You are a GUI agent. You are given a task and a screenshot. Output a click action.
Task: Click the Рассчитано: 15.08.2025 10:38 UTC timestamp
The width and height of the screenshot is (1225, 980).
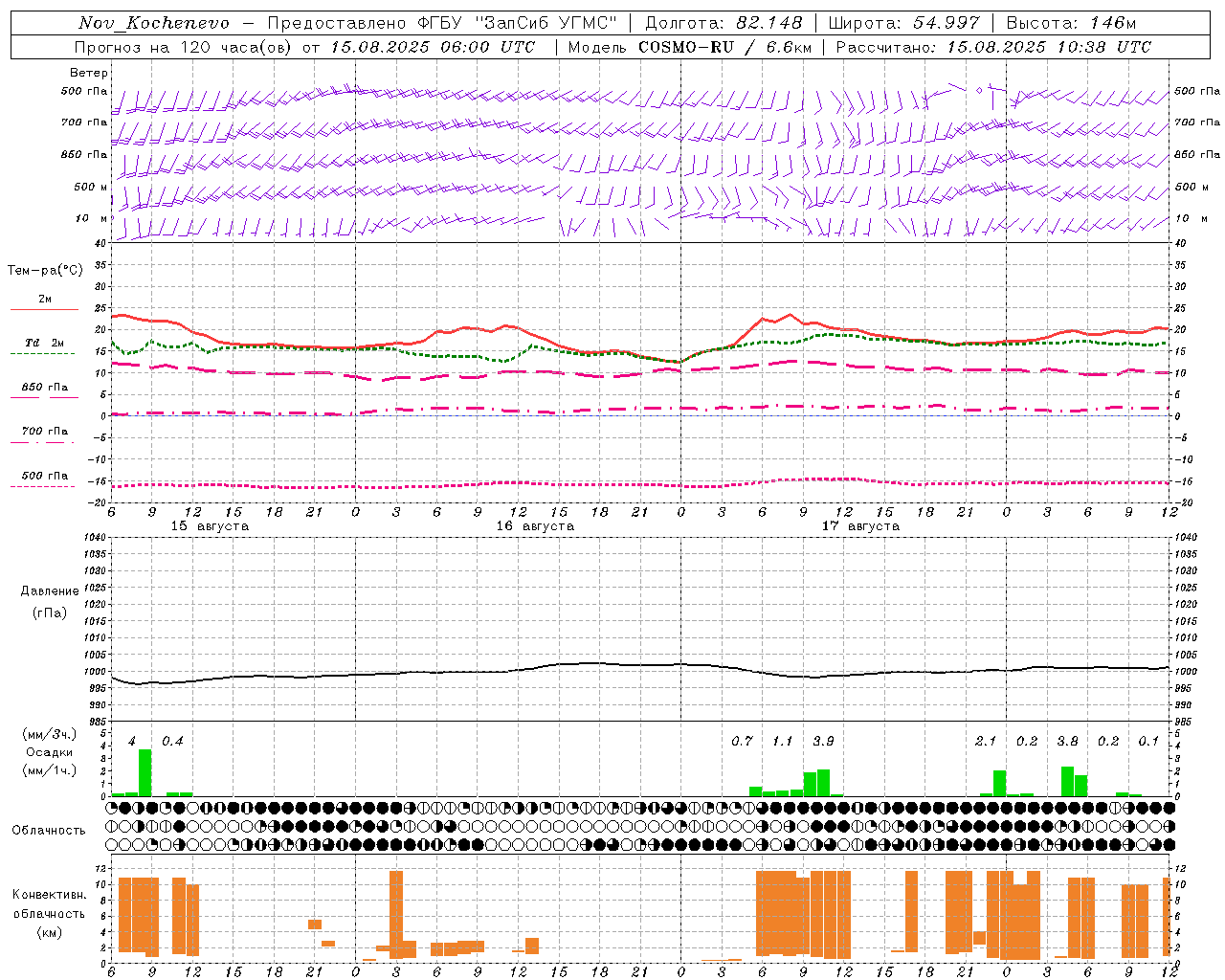(993, 47)
